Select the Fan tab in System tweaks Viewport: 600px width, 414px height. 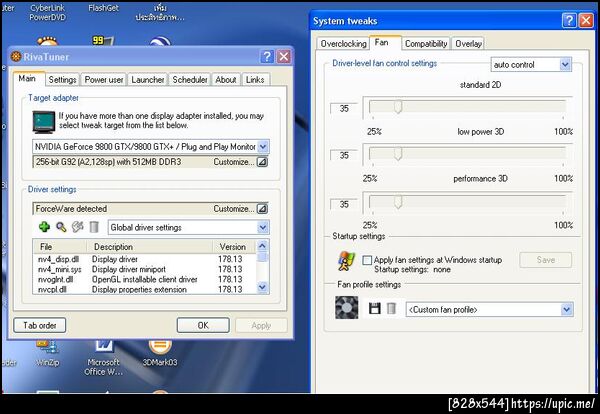383,42
